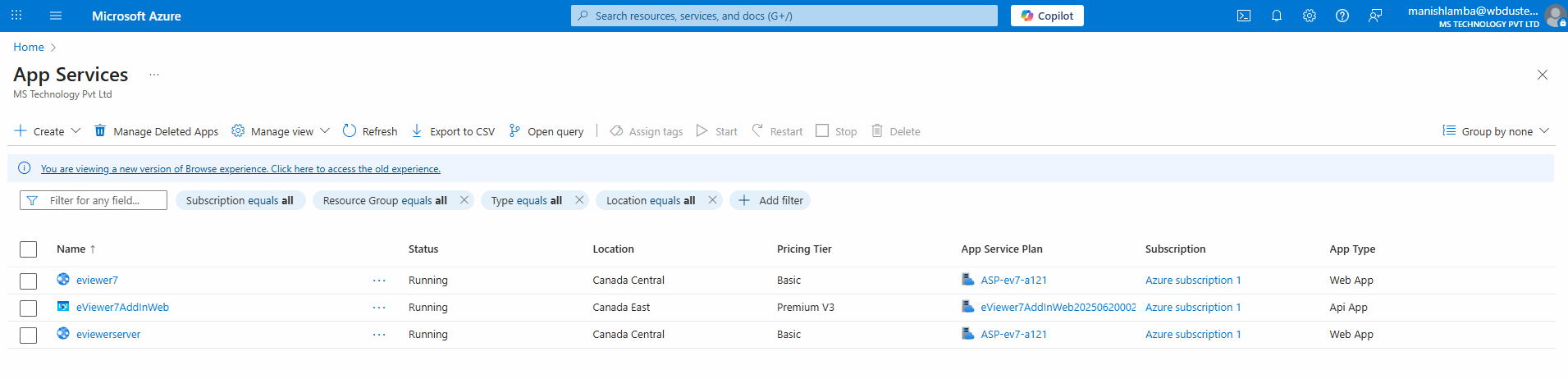Click the info icon in the banner
Image resolution: width=1568 pixels, height=379 pixels.
pyautogui.click(x=25, y=168)
